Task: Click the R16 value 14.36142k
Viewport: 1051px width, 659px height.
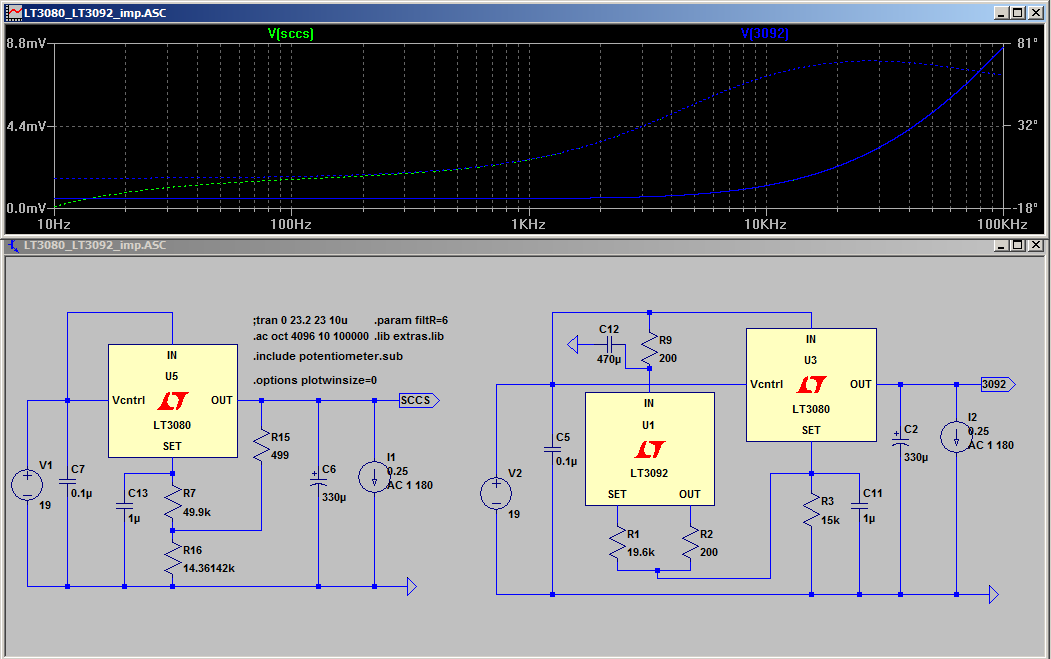Action: [209, 568]
